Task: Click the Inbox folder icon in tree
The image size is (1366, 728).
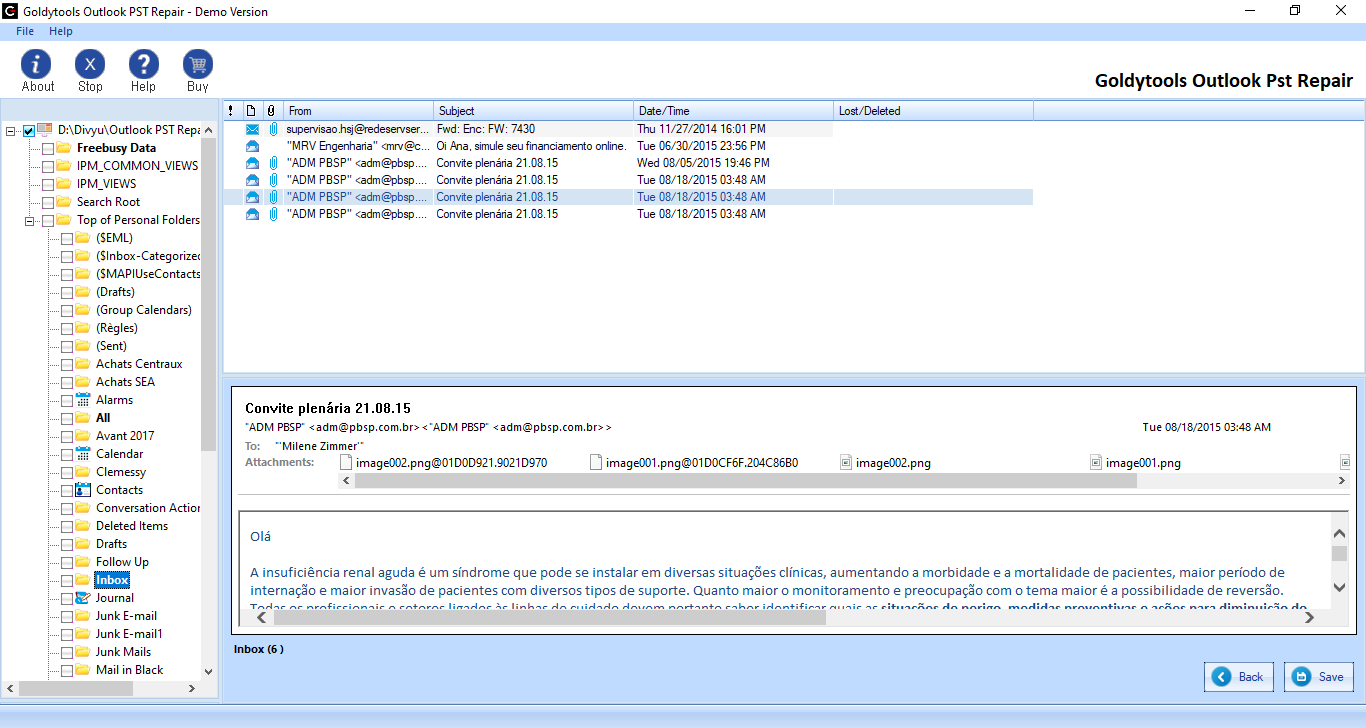Action: click(83, 580)
